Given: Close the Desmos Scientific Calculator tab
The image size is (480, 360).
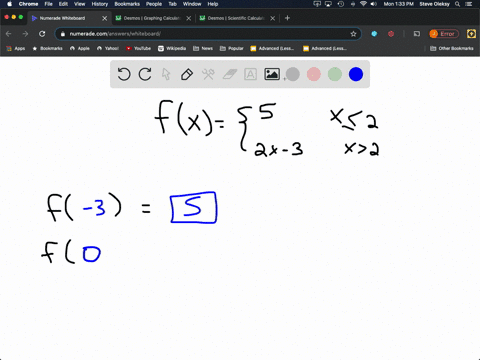Looking at the screenshot, I should (x=273, y=18).
